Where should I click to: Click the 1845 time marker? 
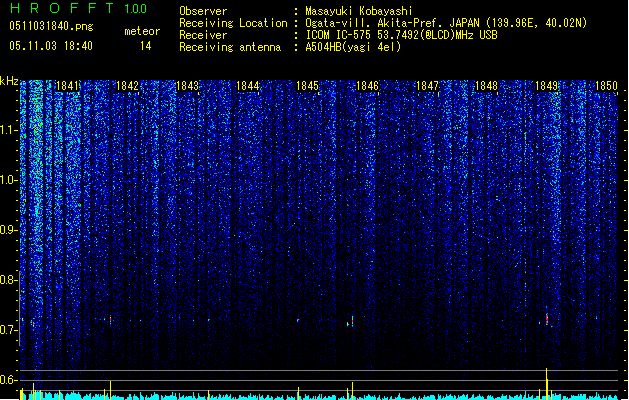307,86
